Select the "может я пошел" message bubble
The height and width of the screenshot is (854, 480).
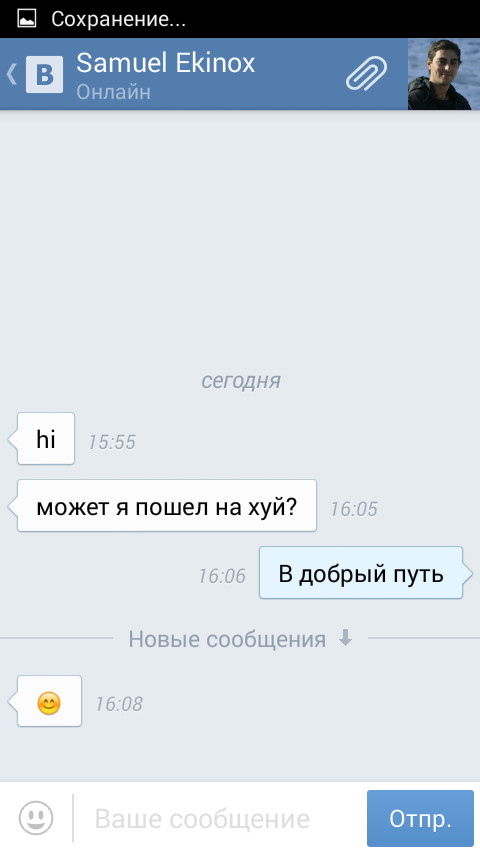click(x=162, y=505)
